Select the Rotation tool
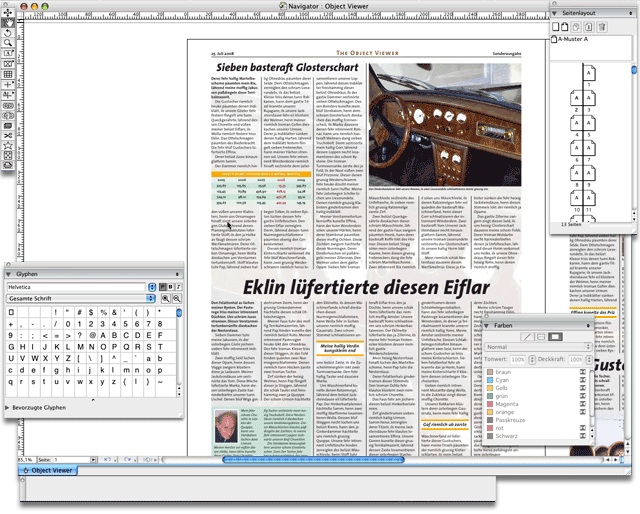 [x=8, y=33]
